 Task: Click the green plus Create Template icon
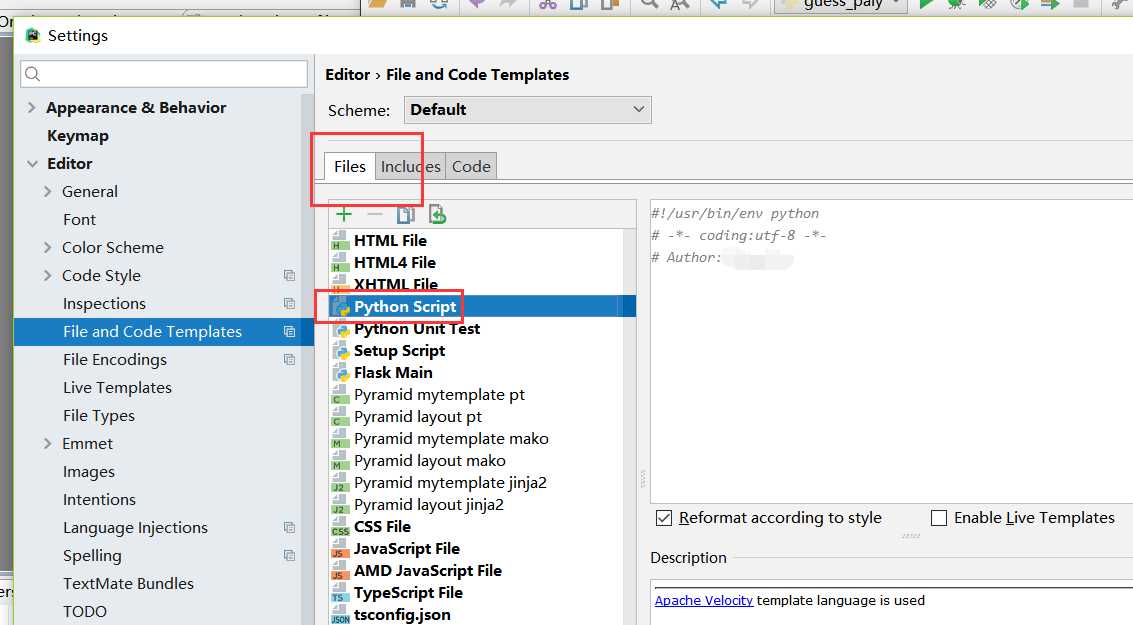344,215
